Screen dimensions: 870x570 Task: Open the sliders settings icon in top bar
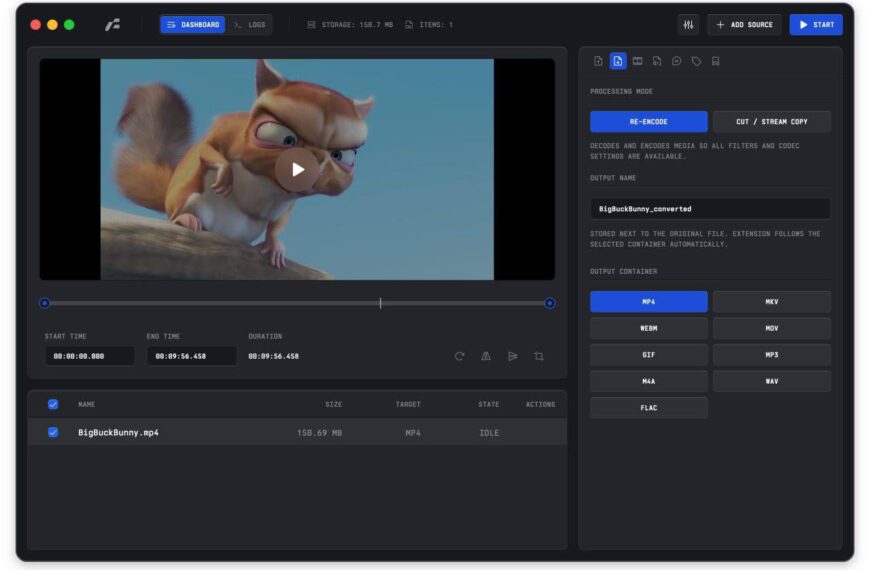click(688, 25)
